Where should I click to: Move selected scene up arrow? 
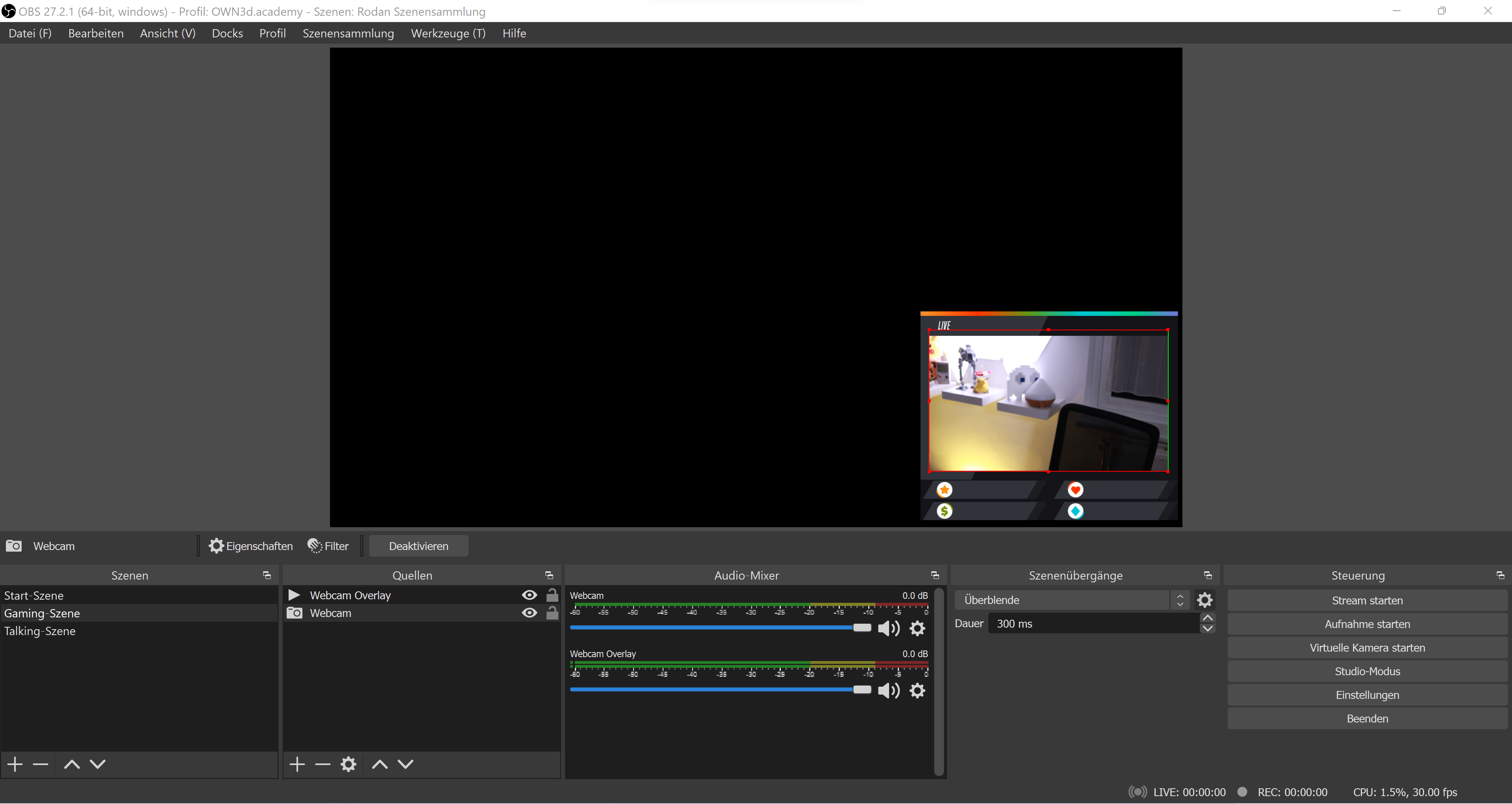coord(72,764)
